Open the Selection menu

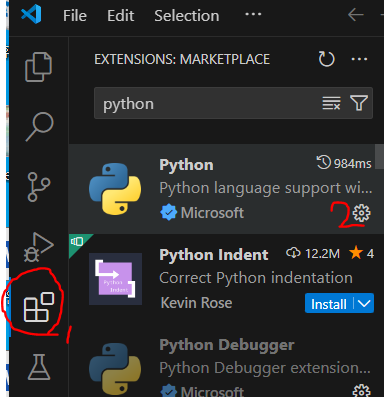click(x=187, y=16)
